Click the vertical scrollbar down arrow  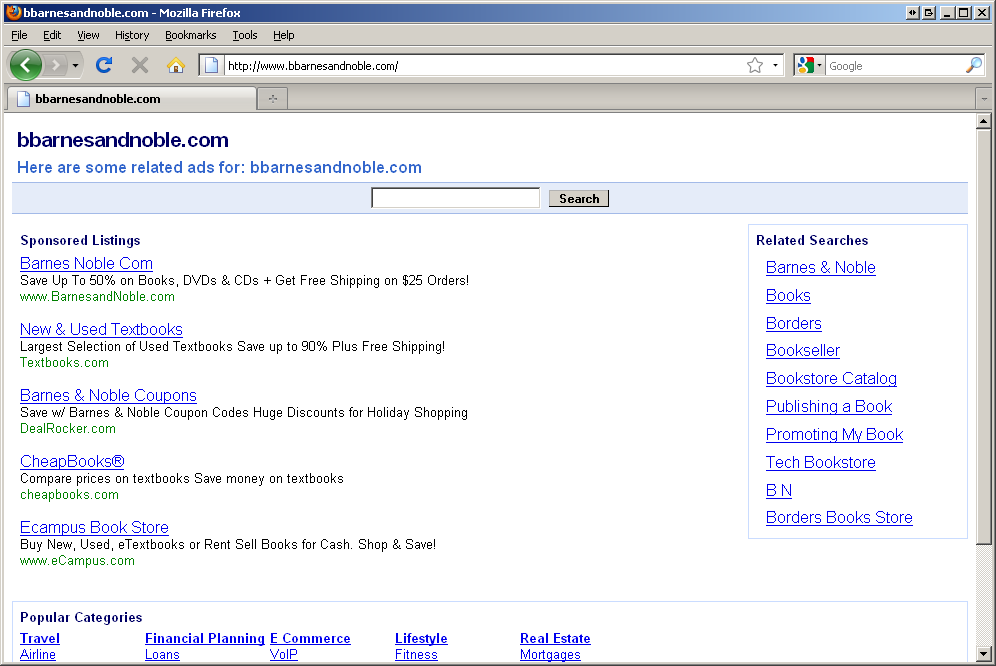pos(983,653)
